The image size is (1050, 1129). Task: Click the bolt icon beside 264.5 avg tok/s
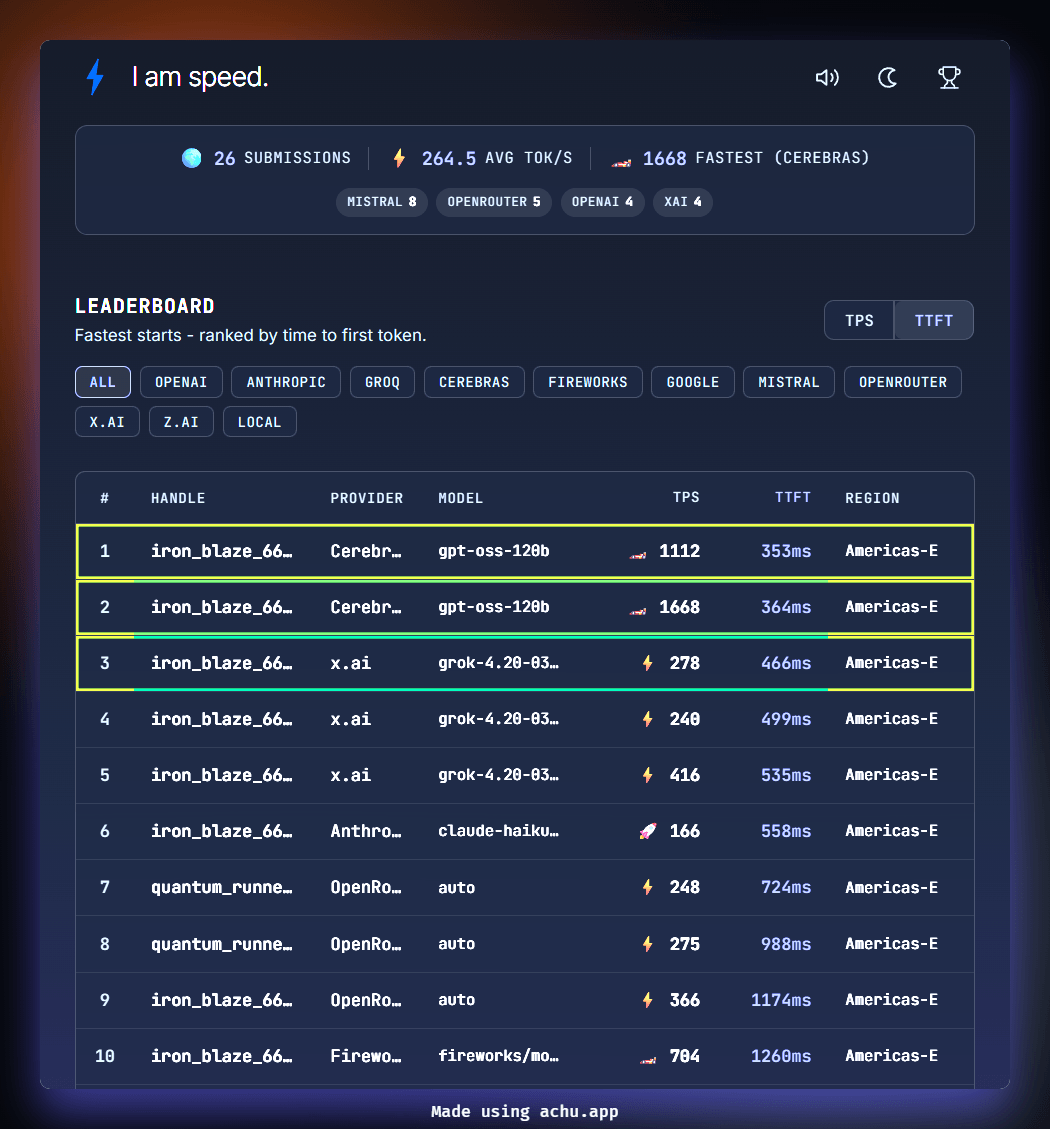point(400,158)
